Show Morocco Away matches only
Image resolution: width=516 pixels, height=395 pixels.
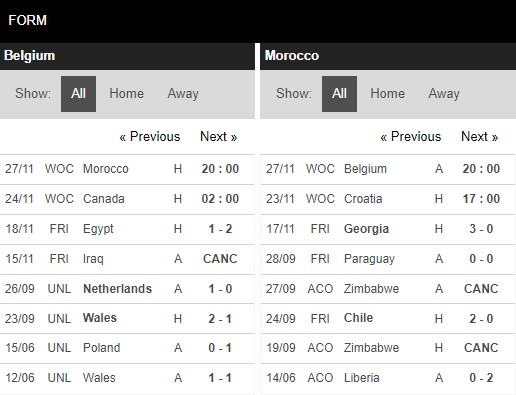pos(444,94)
